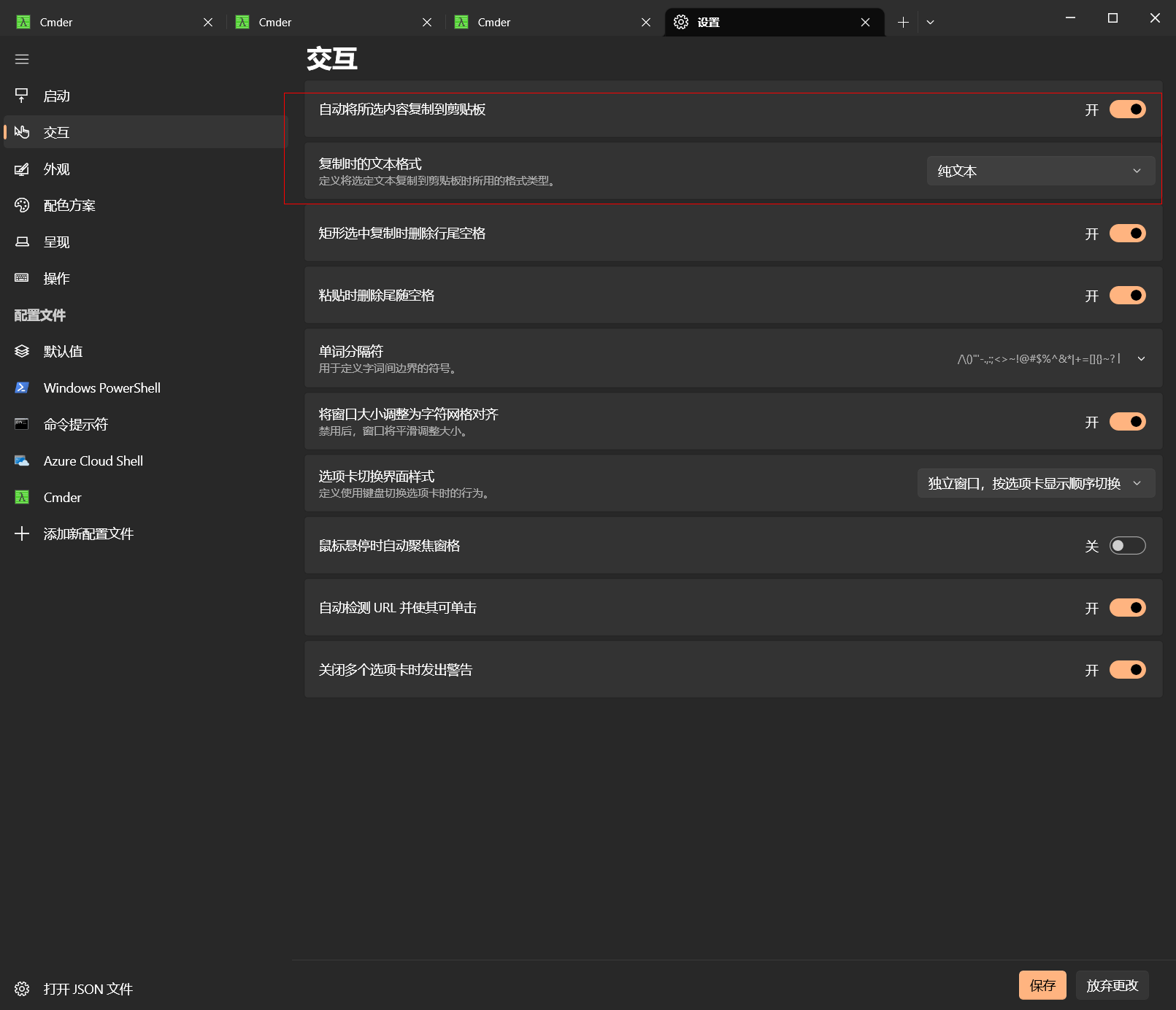The height and width of the screenshot is (1010, 1176).
Task: Open the 纯文本 copy format dropdown
Action: pos(1040,171)
